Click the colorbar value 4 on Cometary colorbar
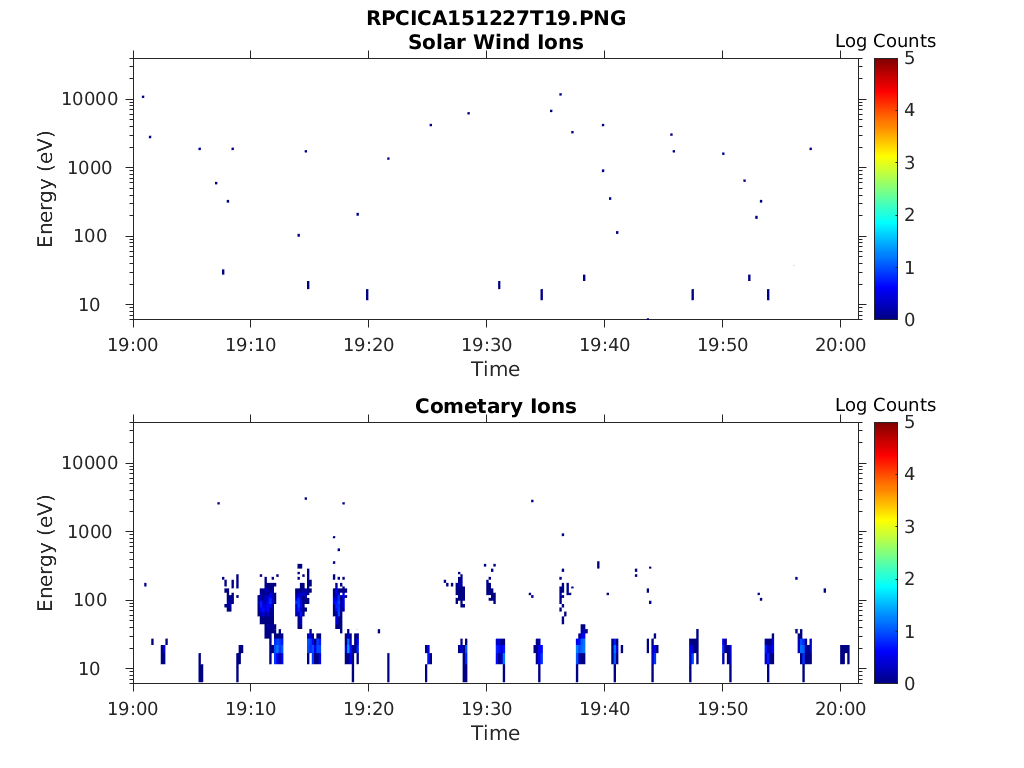 [x=909, y=474]
